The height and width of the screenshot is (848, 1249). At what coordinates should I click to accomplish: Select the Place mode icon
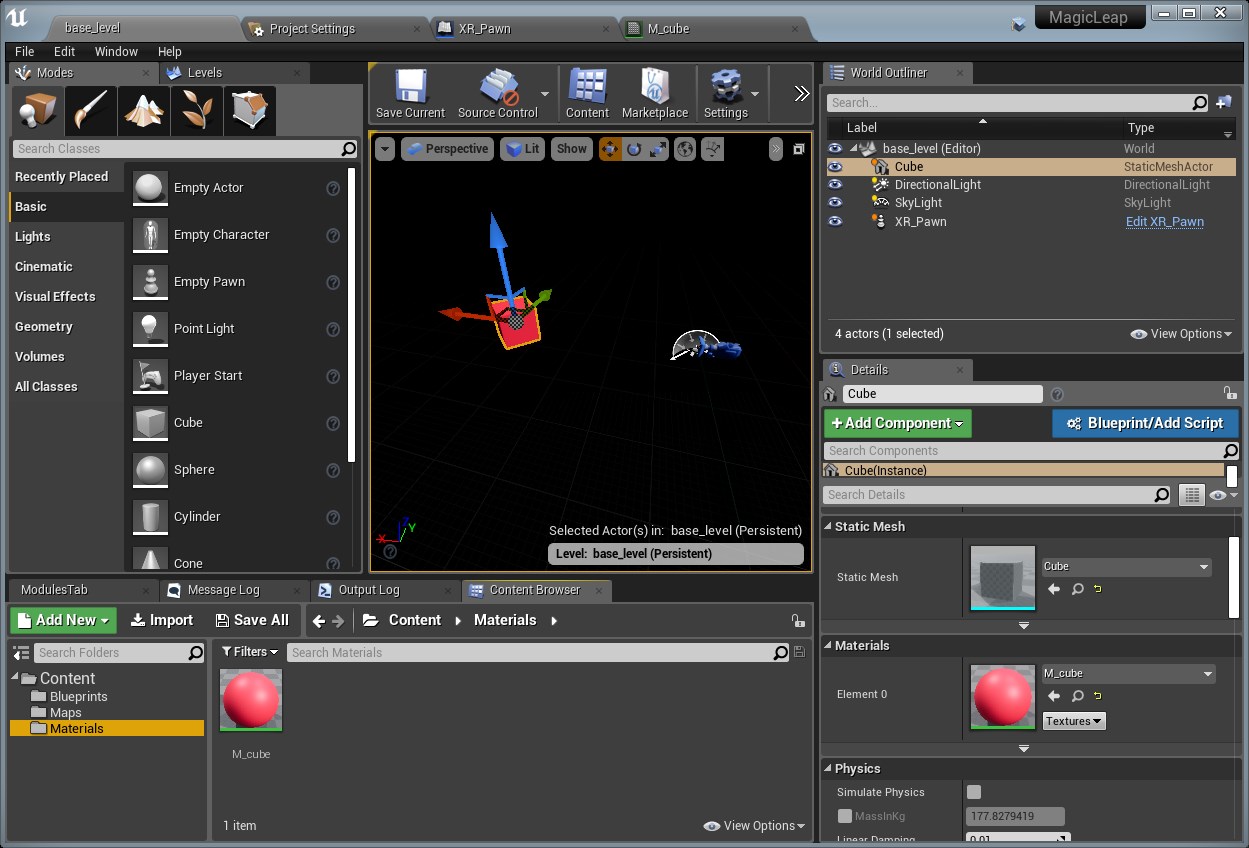click(38, 109)
